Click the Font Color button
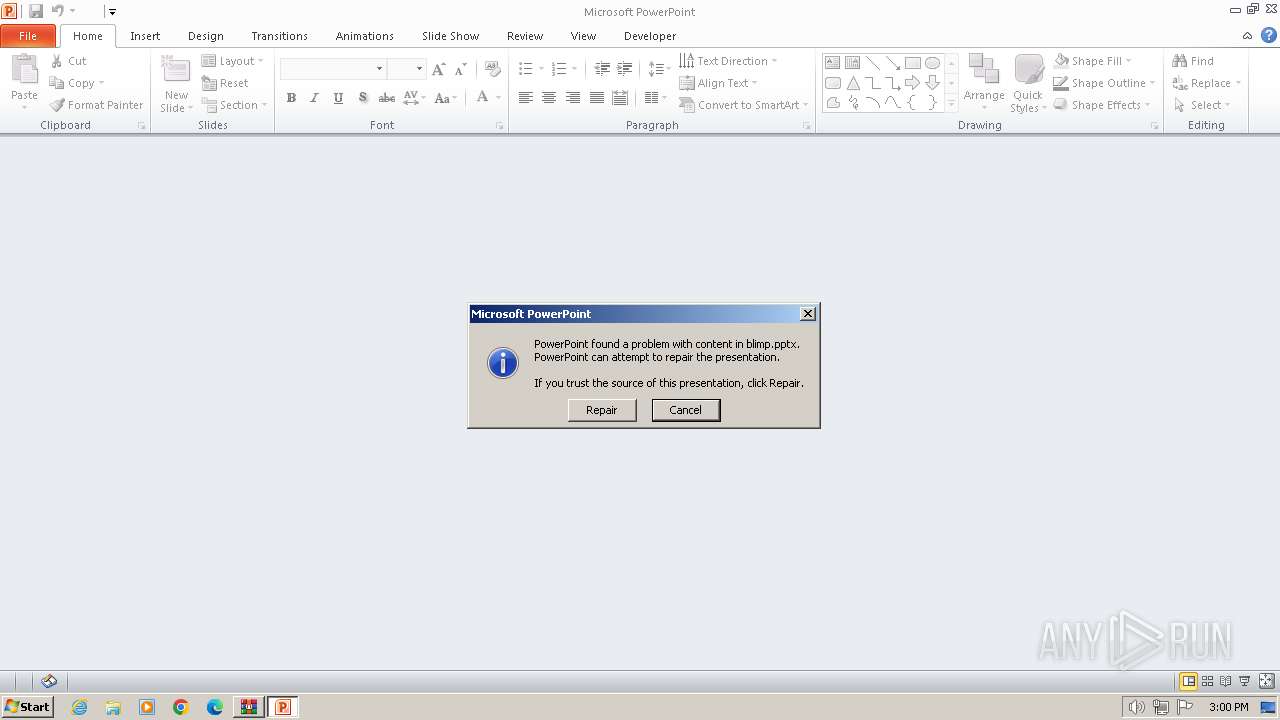Image resolution: width=1280 pixels, height=720 pixels. pos(483,97)
